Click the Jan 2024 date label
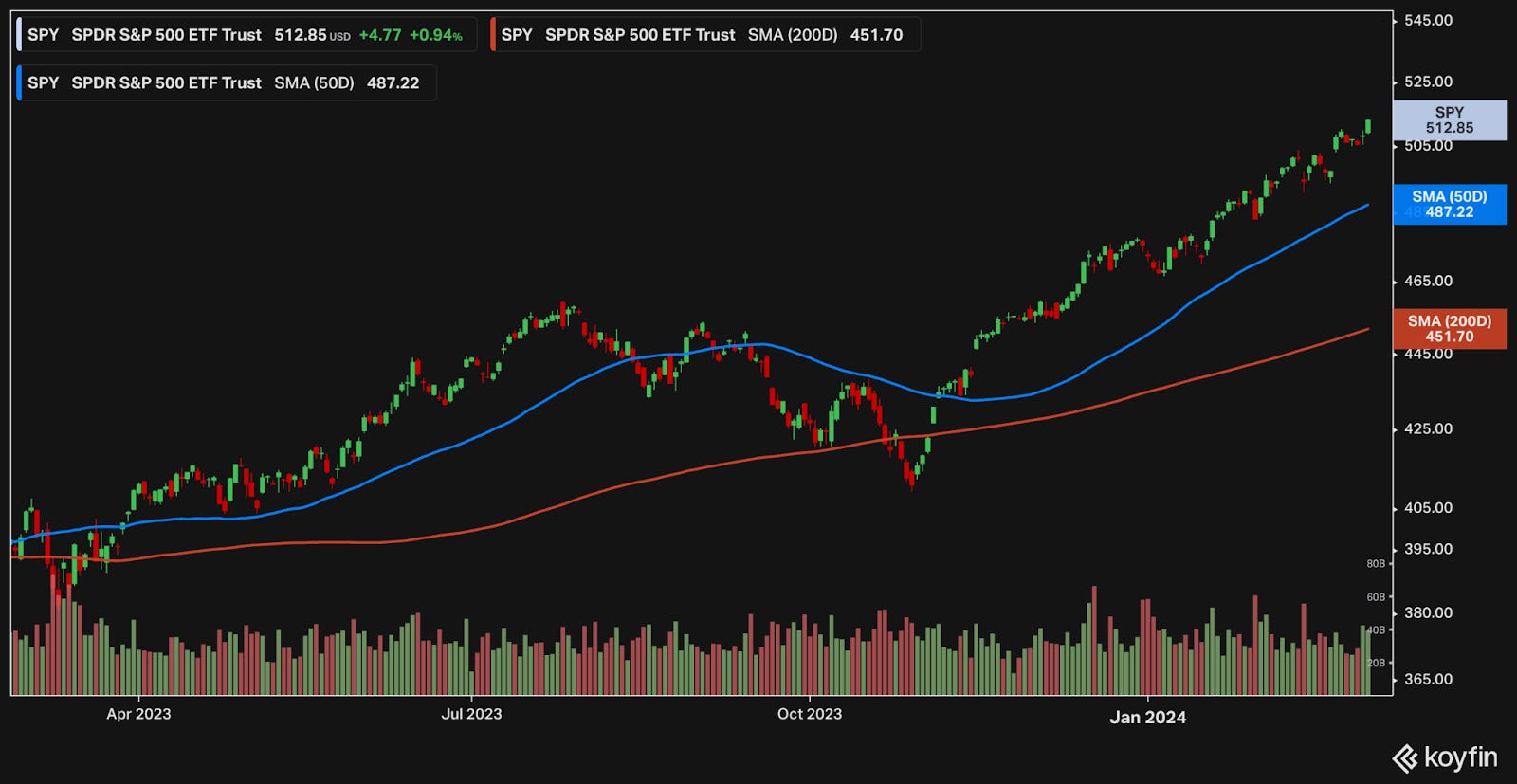The height and width of the screenshot is (784, 1517). tap(1147, 717)
